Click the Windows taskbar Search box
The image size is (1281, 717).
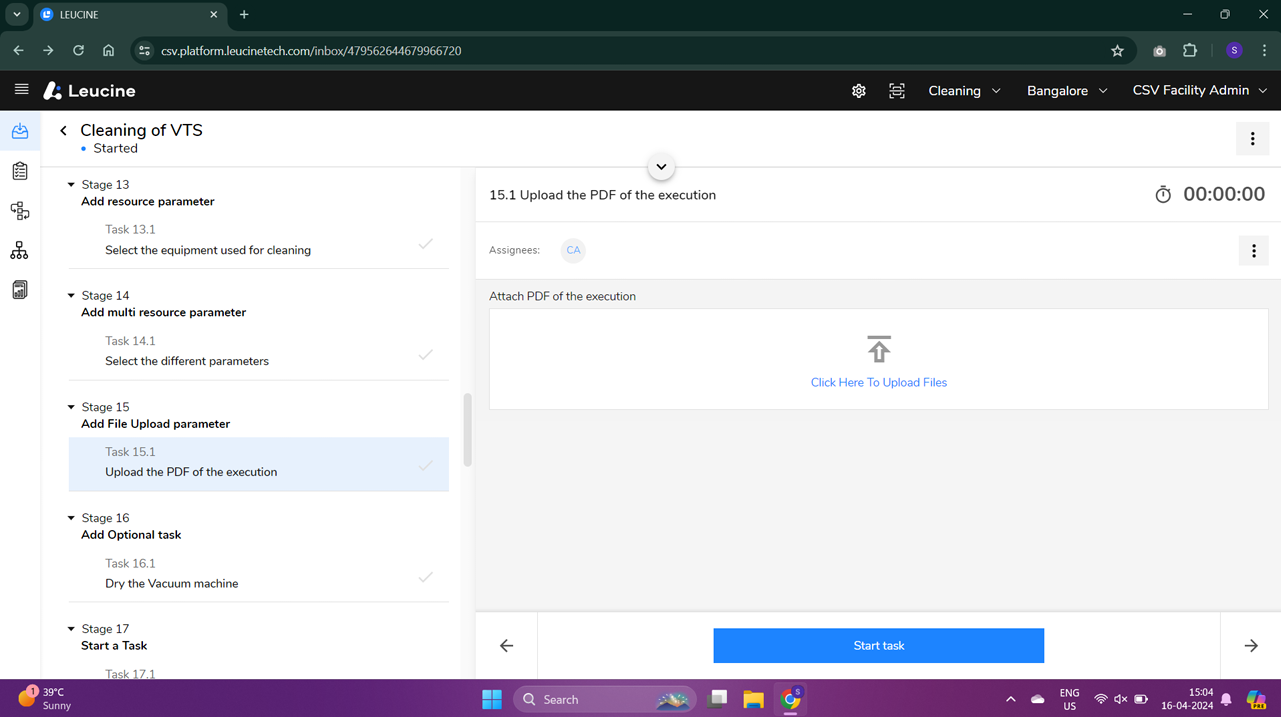605,699
